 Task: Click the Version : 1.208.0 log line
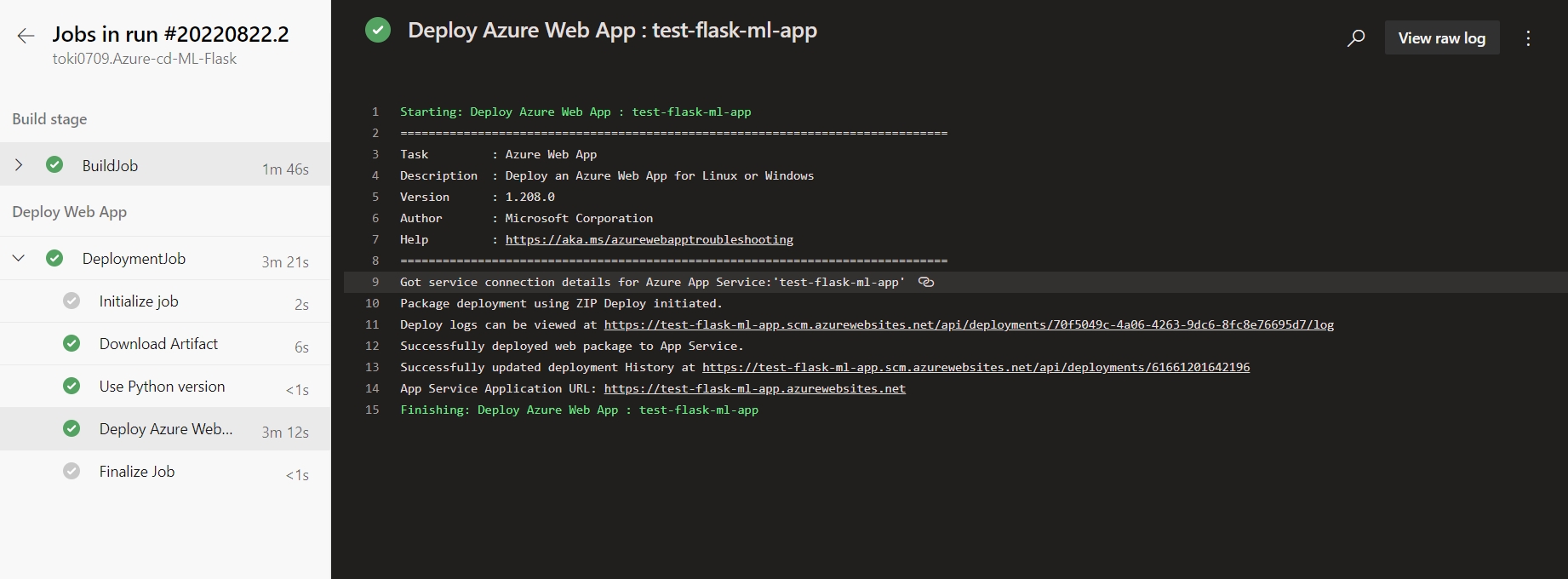click(x=478, y=197)
